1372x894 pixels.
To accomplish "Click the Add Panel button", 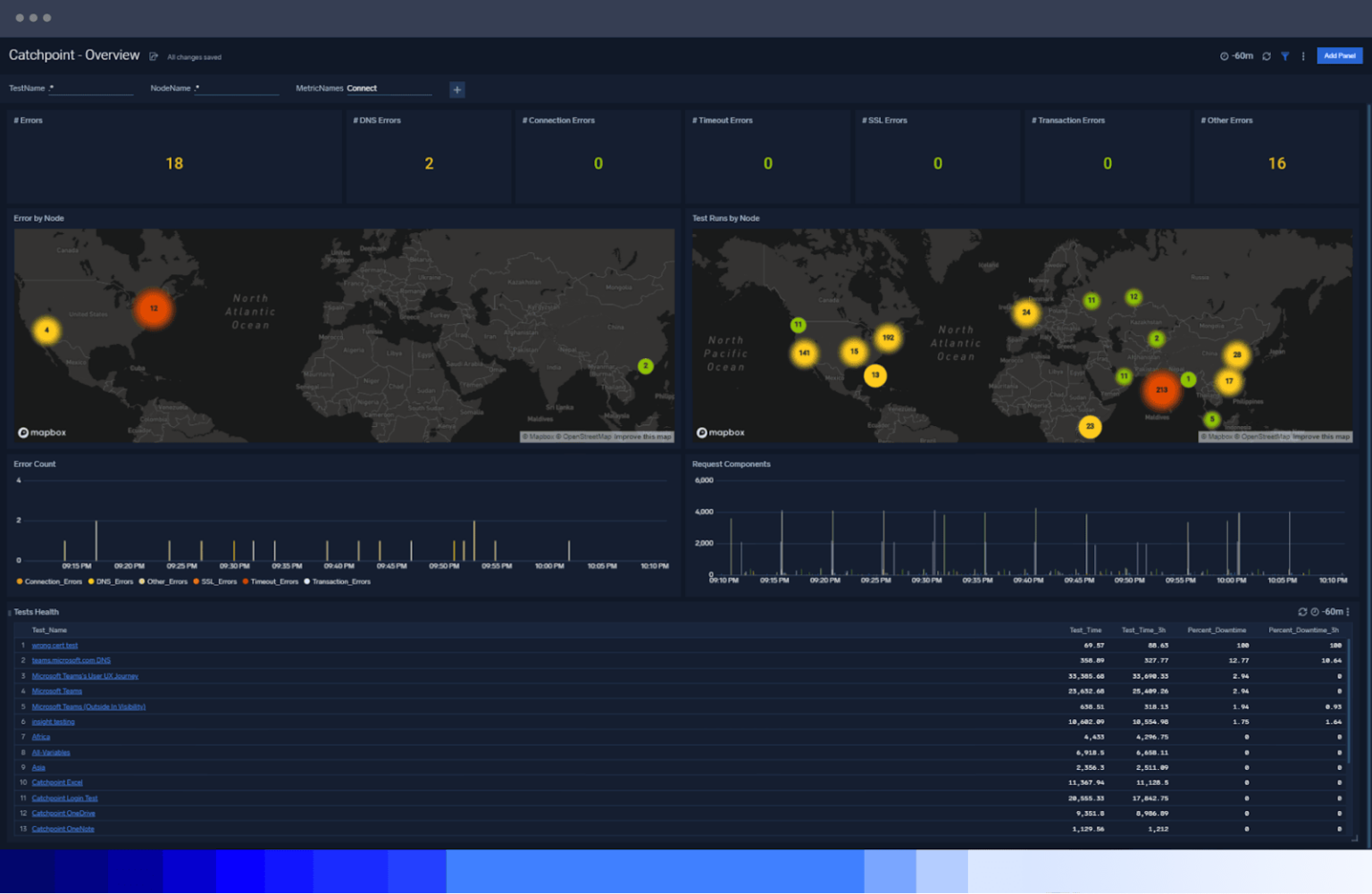I will [1339, 55].
